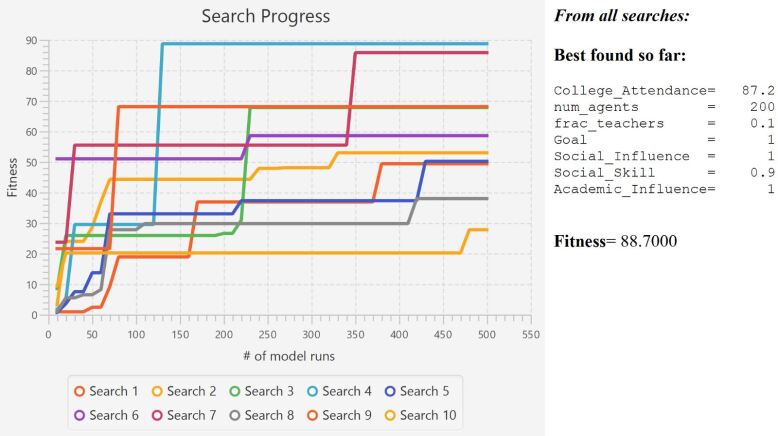Click the Search 1 legend marker circle
The width and height of the screenshot is (778, 436).
(79, 391)
